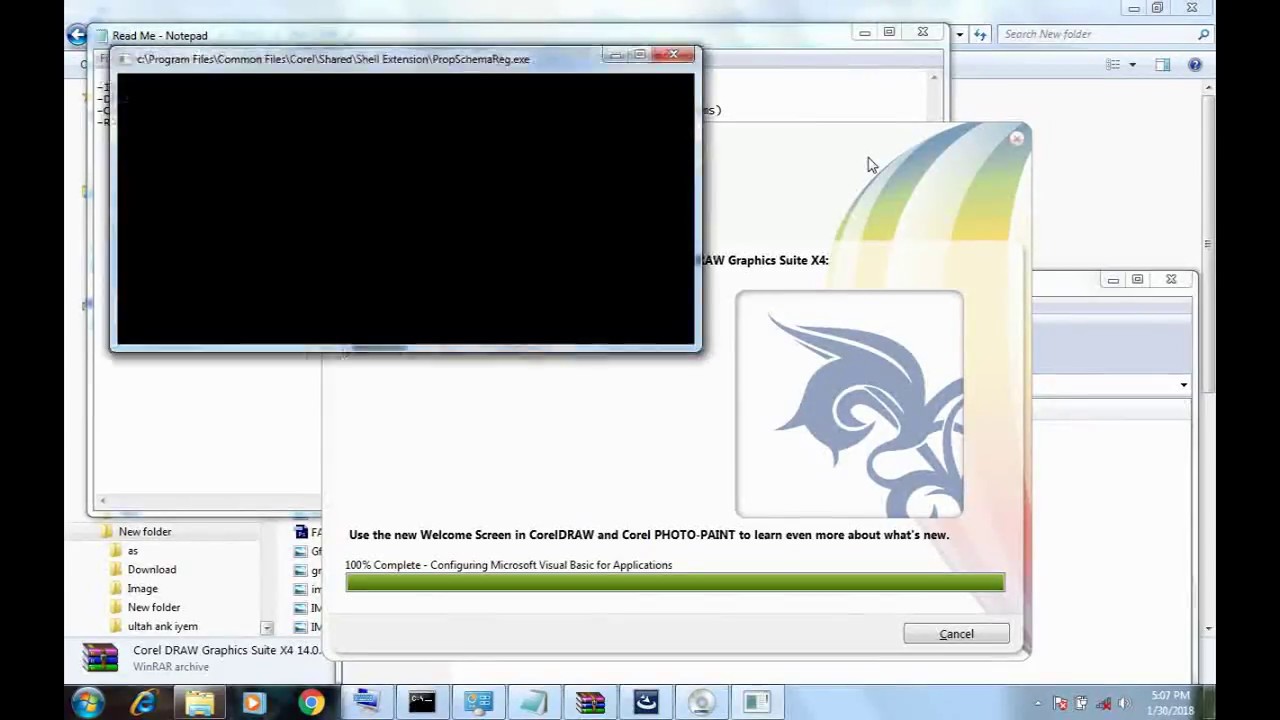Click the CorelDRAW artwork preview image
Image resolution: width=1280 pixels, height=720 pixels.
[x=849, y=404]
